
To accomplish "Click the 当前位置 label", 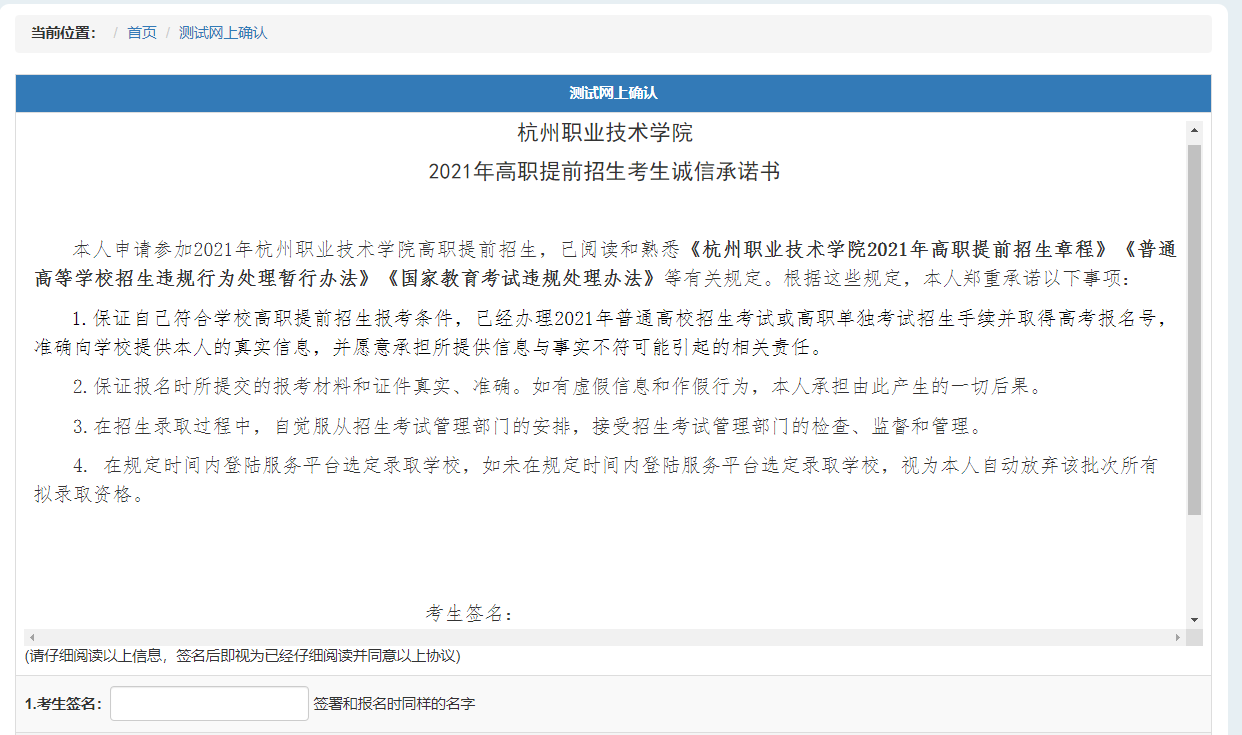I will click(x=63, y=33).
